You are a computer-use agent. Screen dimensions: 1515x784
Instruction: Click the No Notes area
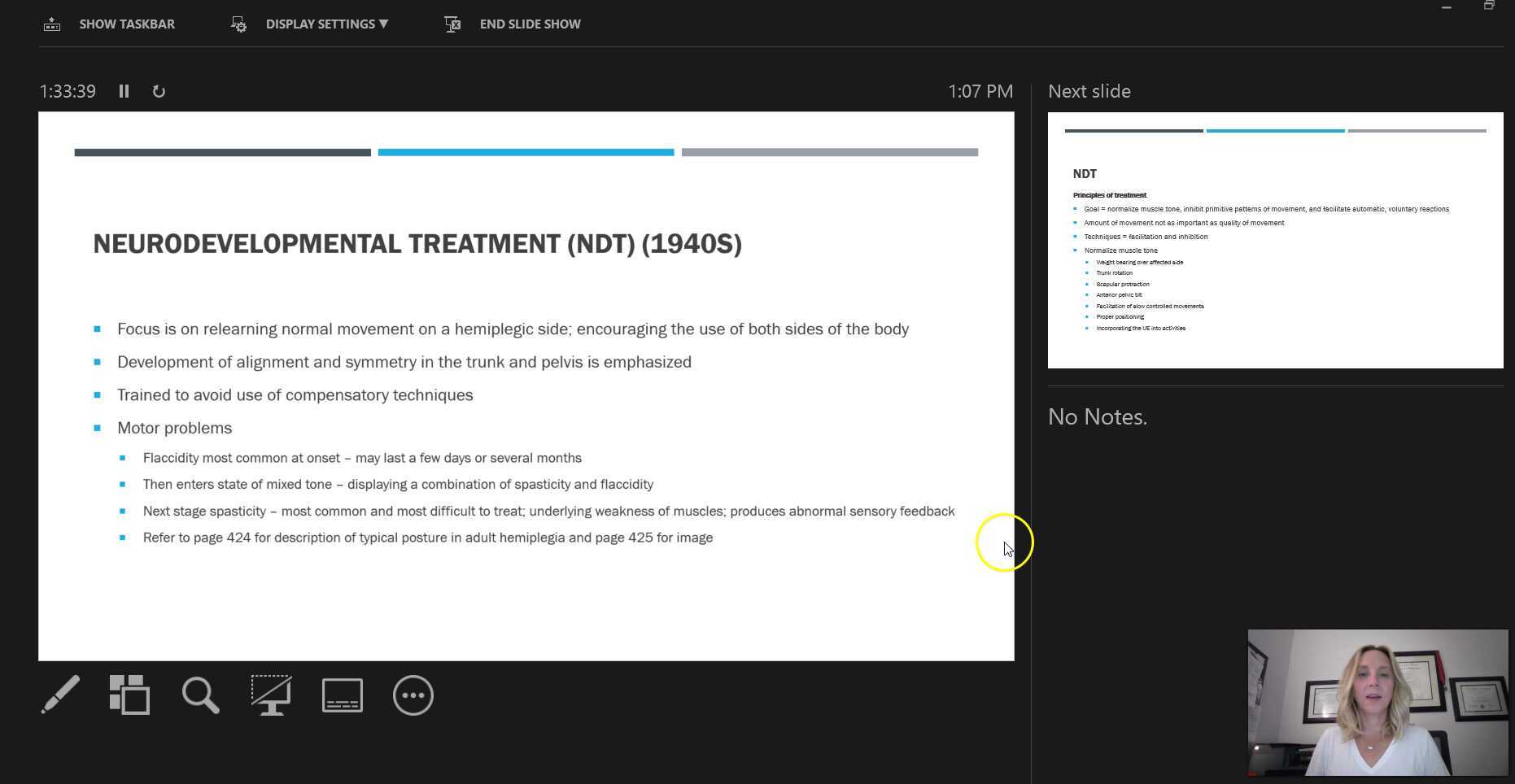[x=1098, y=416]
